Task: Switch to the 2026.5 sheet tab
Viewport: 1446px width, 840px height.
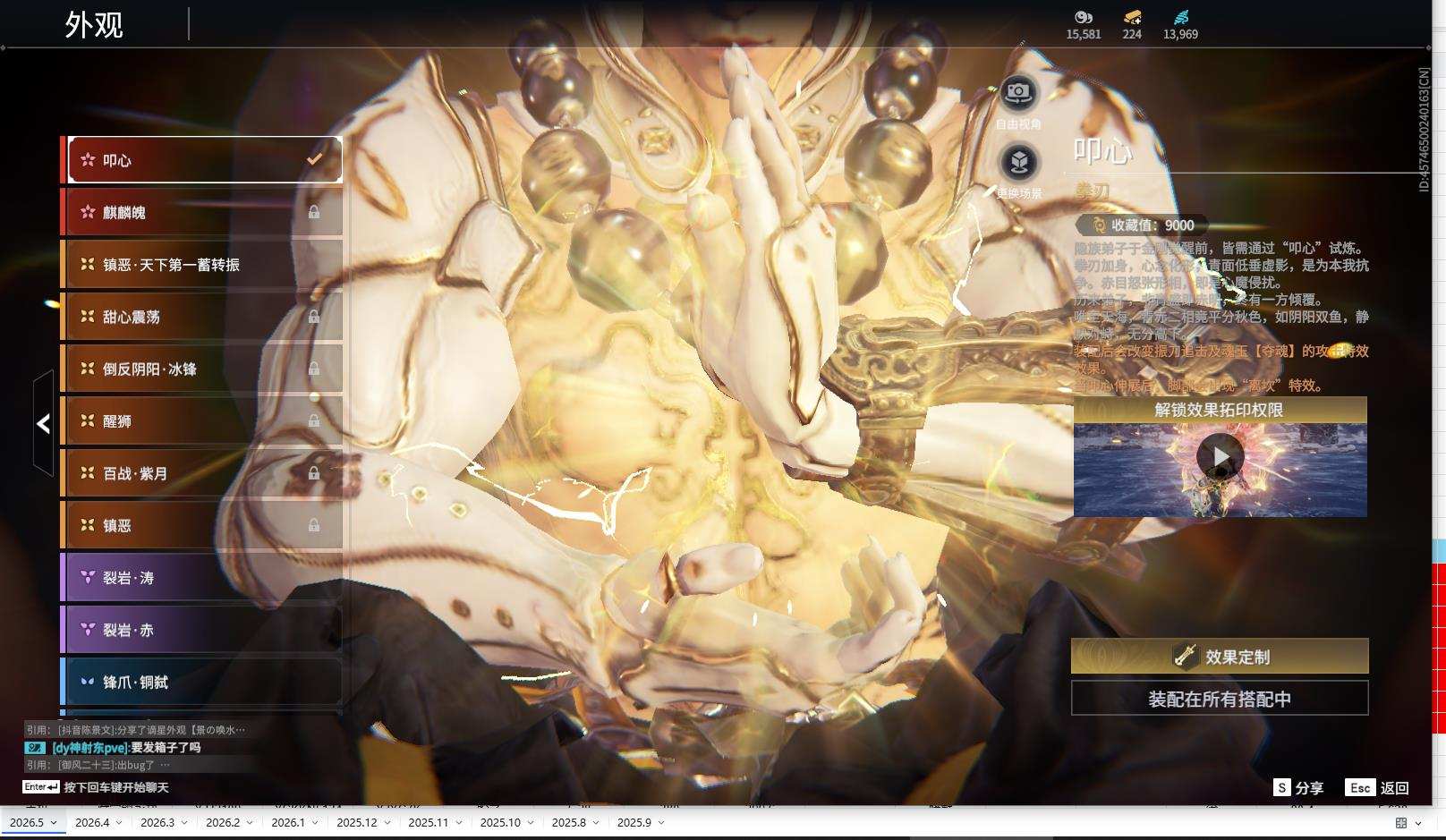Action: (27, 822)
